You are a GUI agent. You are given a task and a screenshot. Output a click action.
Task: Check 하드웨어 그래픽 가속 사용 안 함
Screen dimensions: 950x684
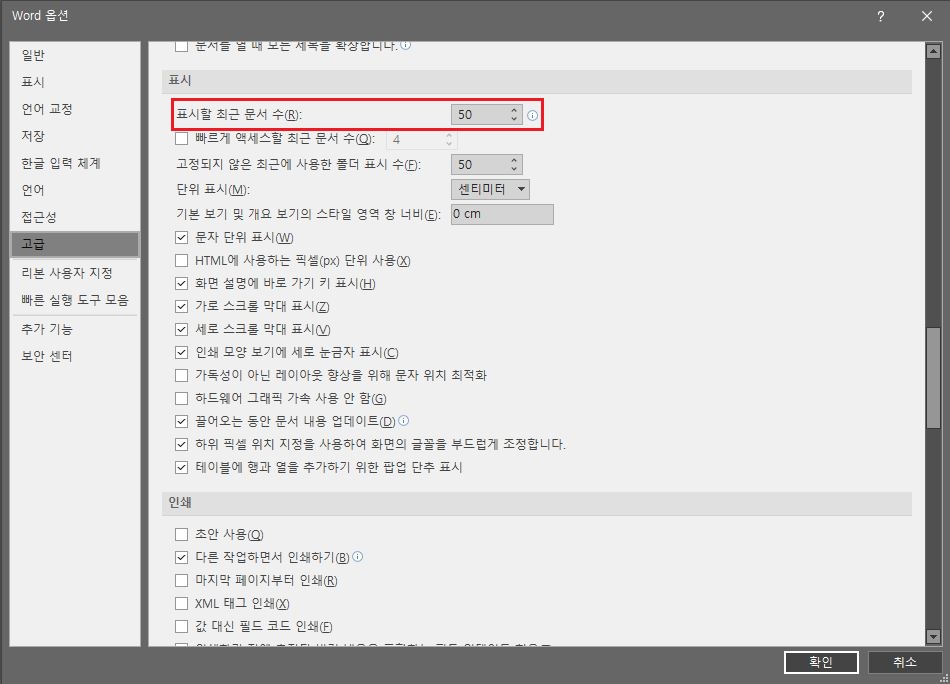181,399
